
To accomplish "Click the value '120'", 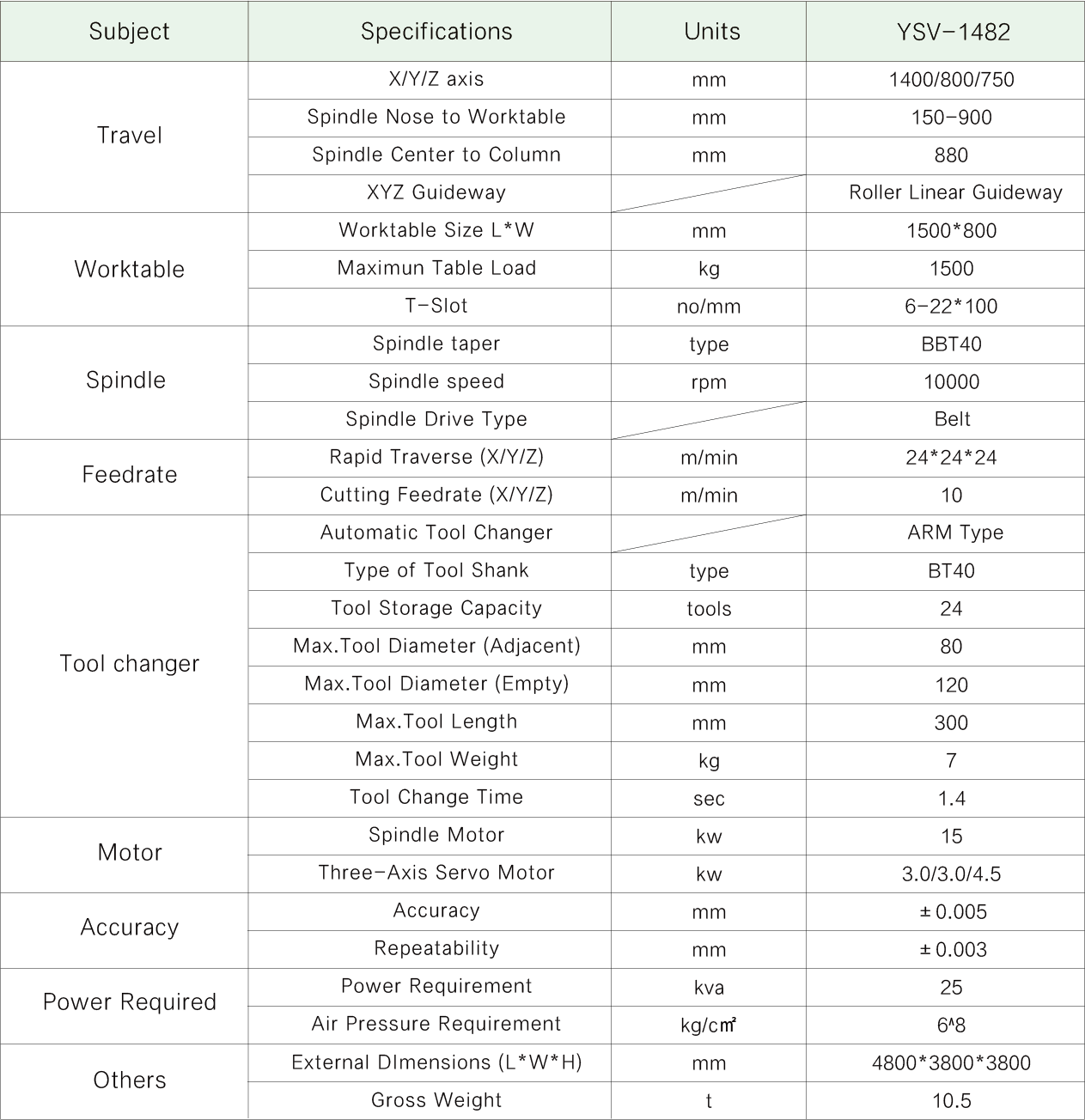I will (x=951, y=685).
